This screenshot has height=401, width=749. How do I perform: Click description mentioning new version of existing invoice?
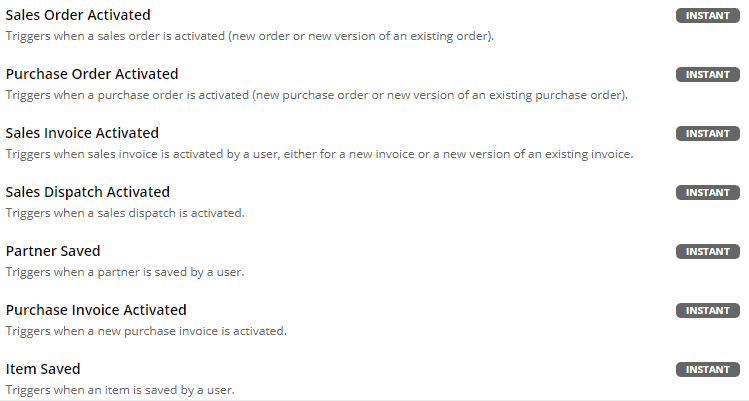pyautogui.click(x=320, y=154)
